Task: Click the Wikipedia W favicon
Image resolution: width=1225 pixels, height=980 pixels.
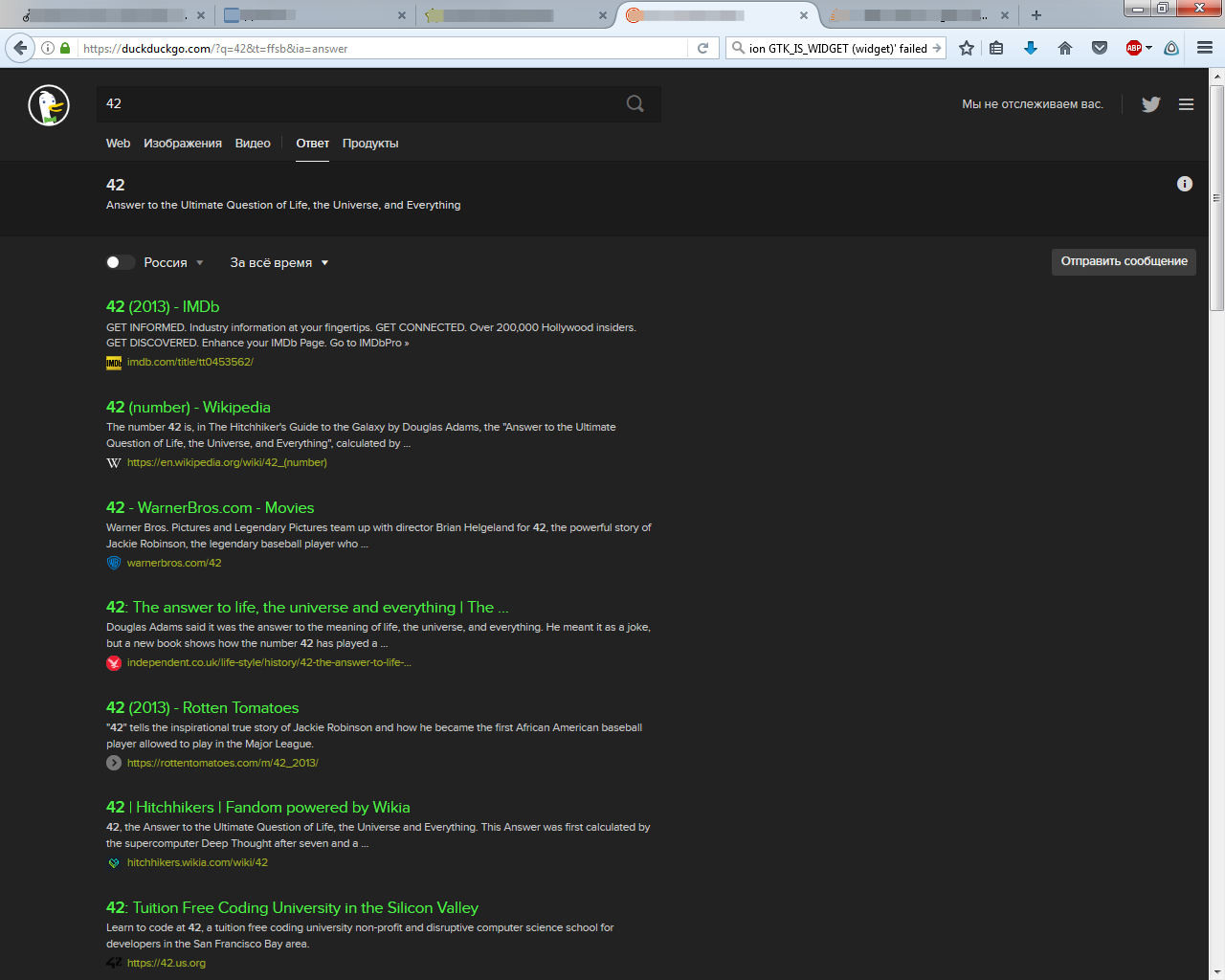Action: [x=114, y=462]
